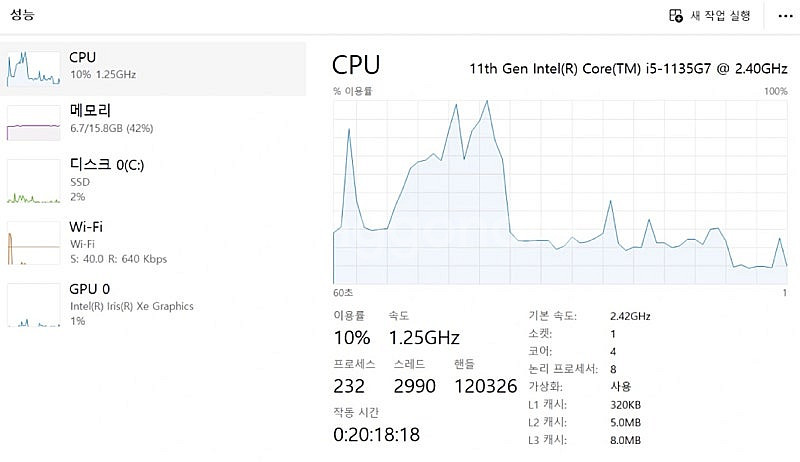Click the 10% utilization value

pos(352,338)
